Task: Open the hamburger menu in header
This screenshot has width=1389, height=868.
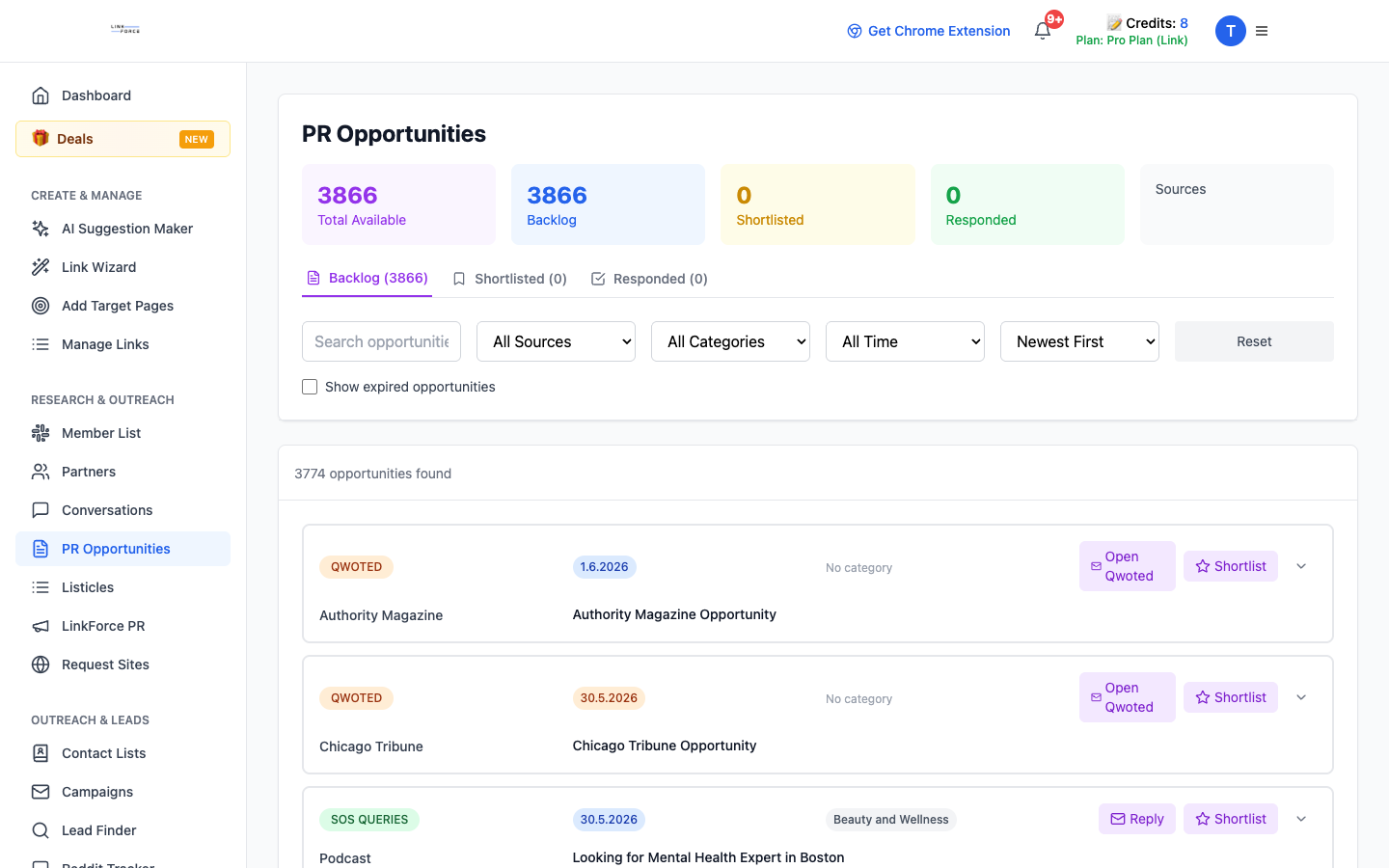Action: point(1262,31)
